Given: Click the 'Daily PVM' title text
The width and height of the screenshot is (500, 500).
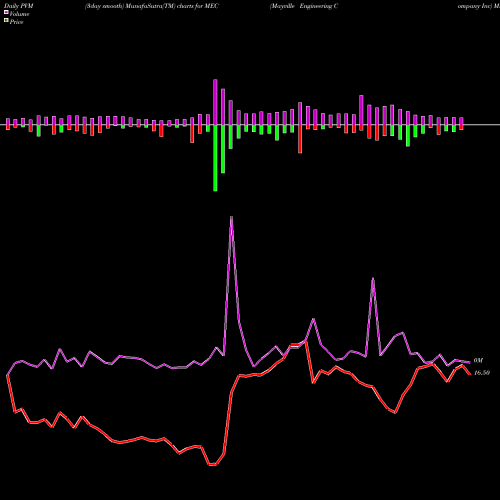Looking at the screenshot, I should coord(19,6).
